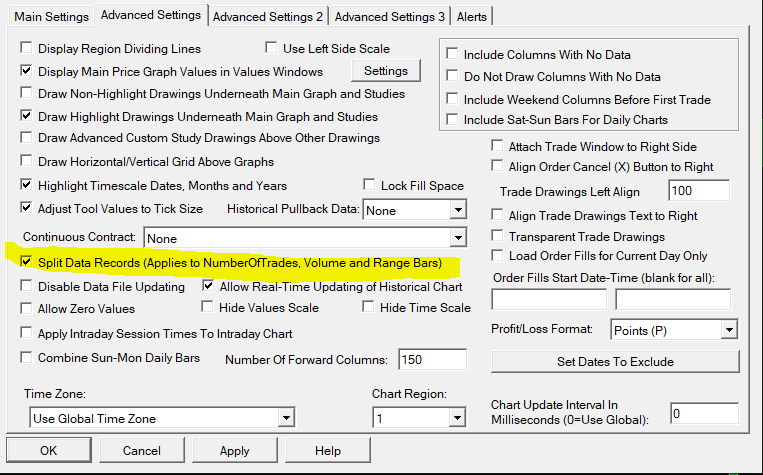This screenshot has width=763, height=475.
Task: Enable Display Region Dividing Lines checkbox
Action: [x=27, y=49]
